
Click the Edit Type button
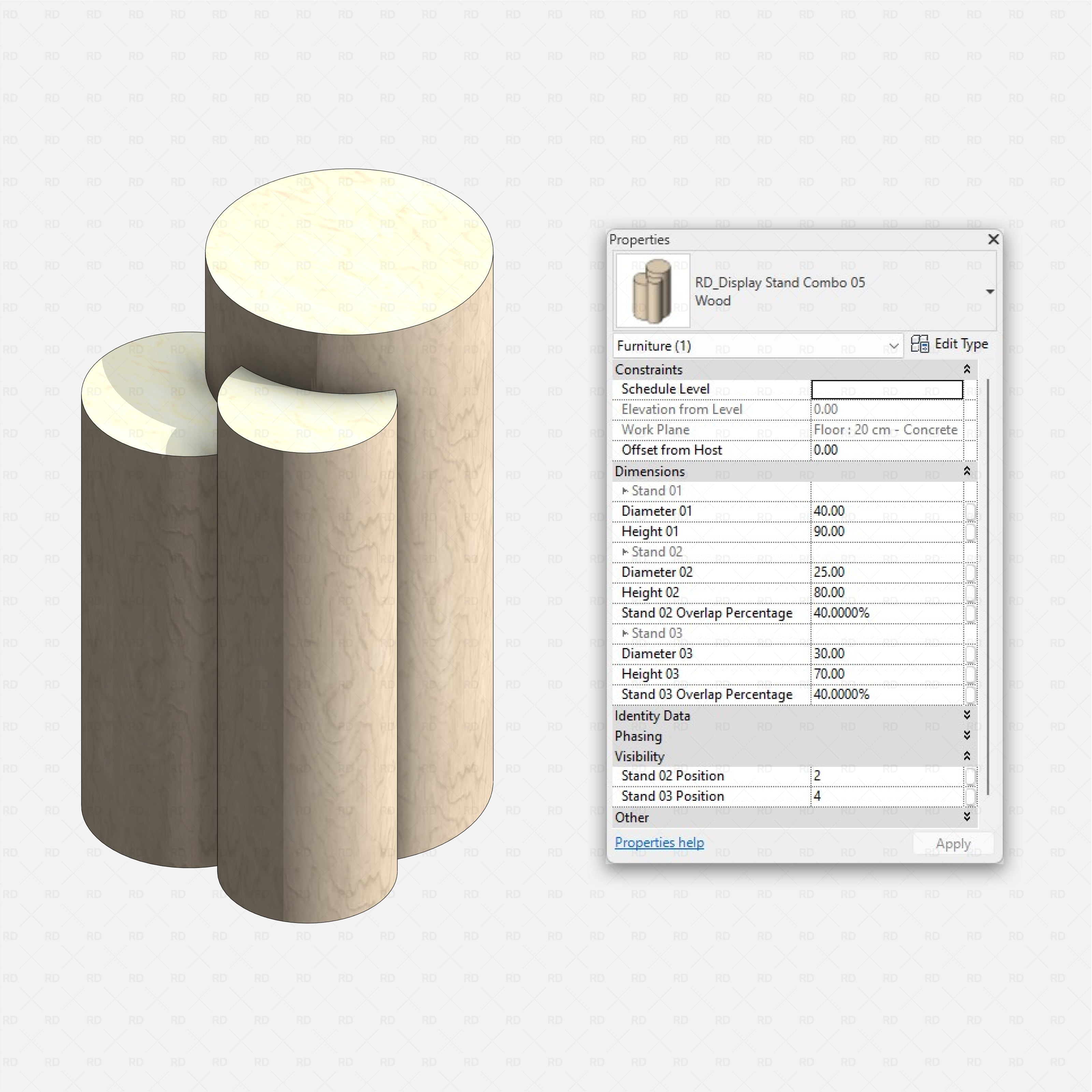[x=950, y=344]
